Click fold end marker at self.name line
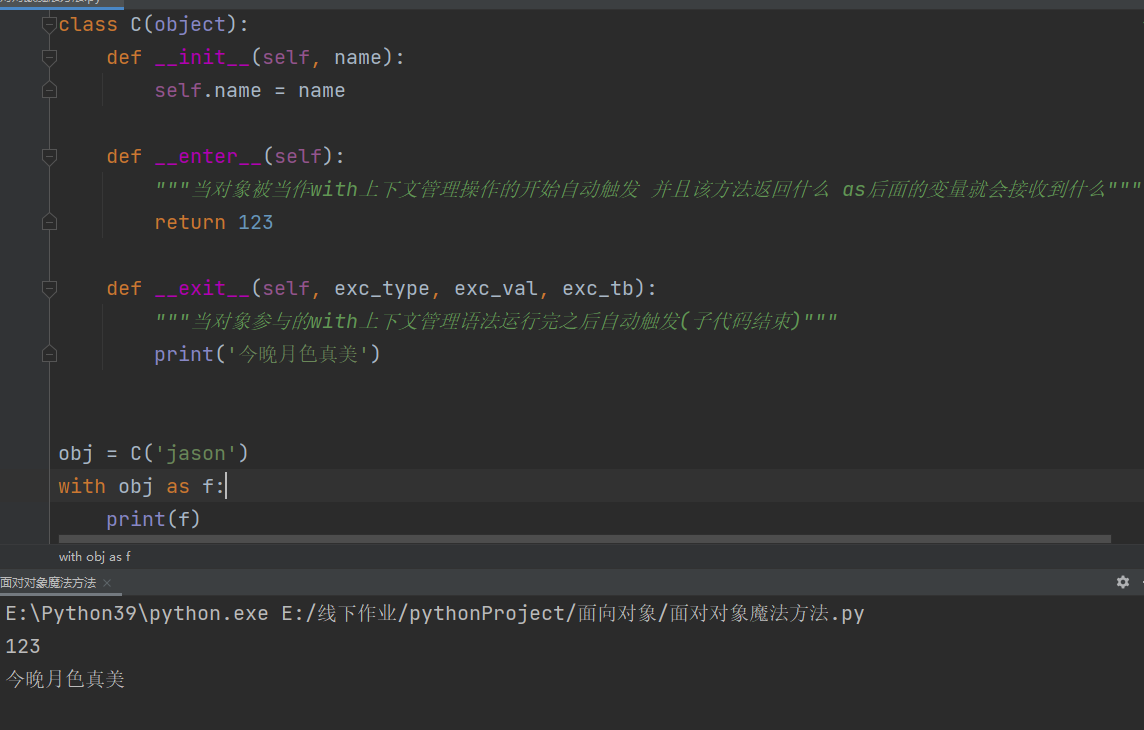The height and width of the screenshot is (730, 1144). pyautogui.click(x=50, y=90)
